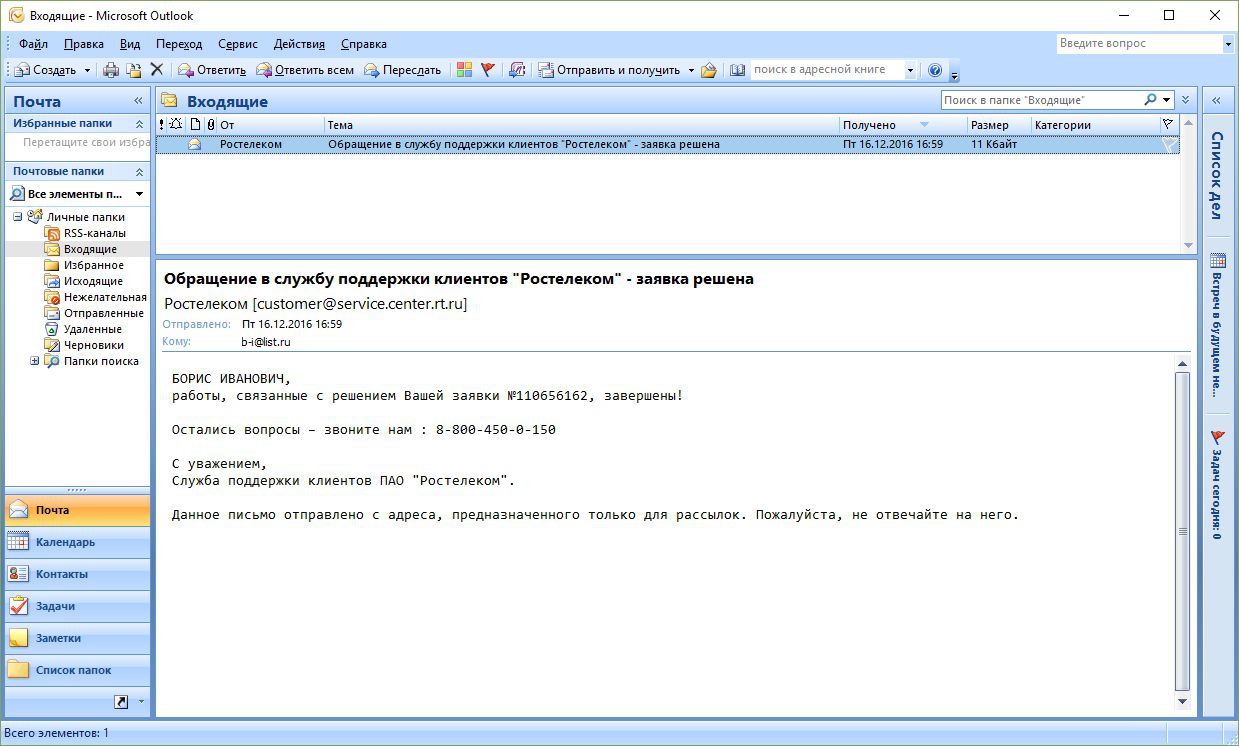Click the Move to Folder toolbar icon
The width and height of the screenshot is (1239, 746).
tap(134, 70)
